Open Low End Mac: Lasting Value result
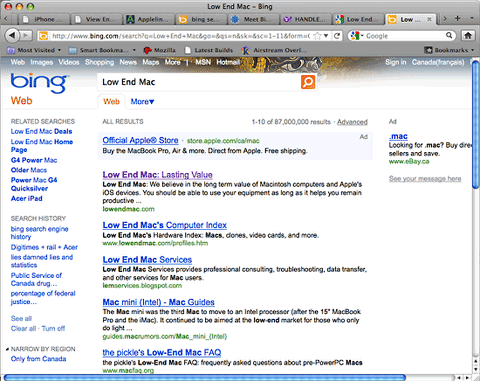Screen dimensions: 480x381 pos(157,175)
